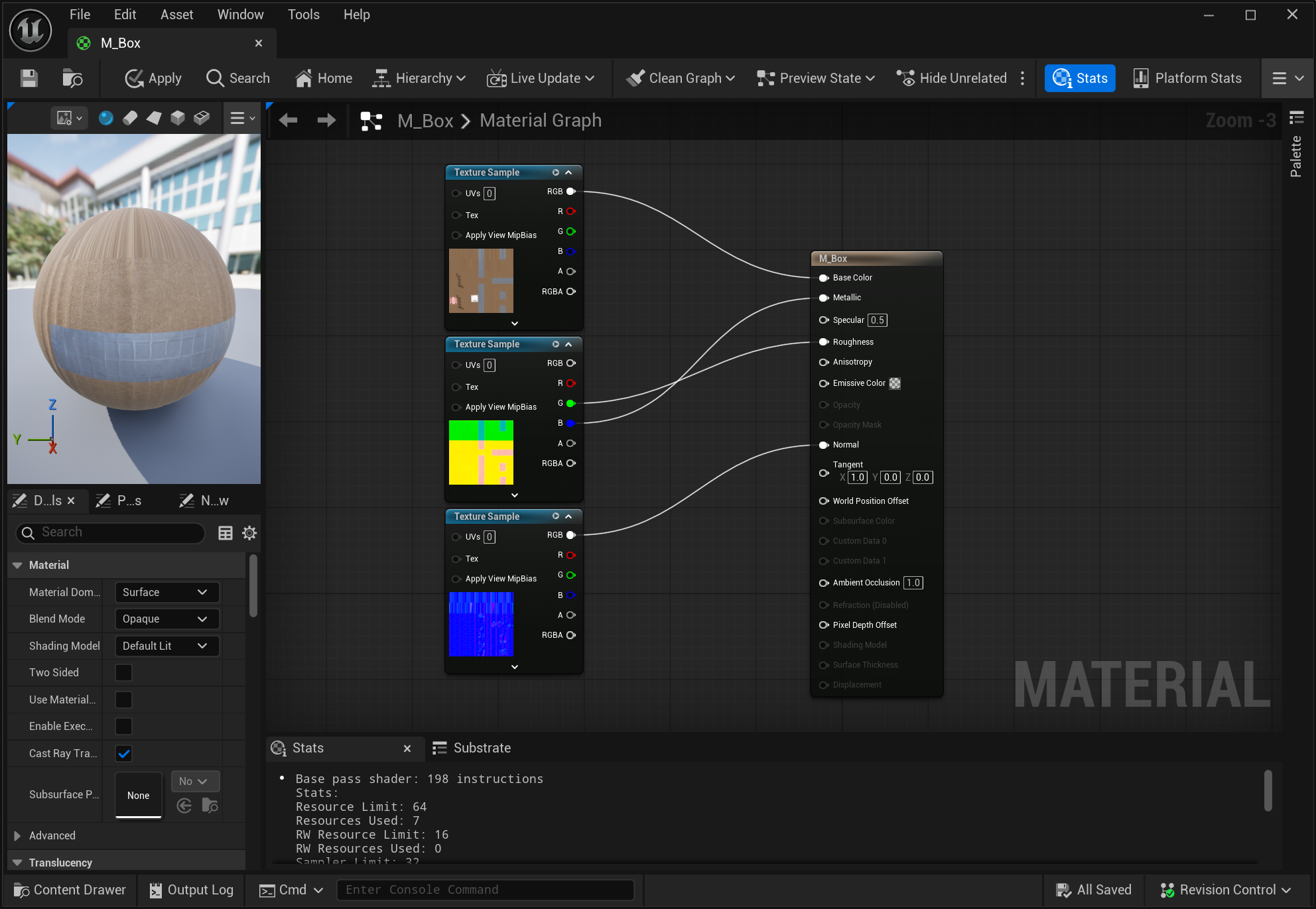Click the Apply button
The height and width of the screenshot is (909, 1316).
153,78
